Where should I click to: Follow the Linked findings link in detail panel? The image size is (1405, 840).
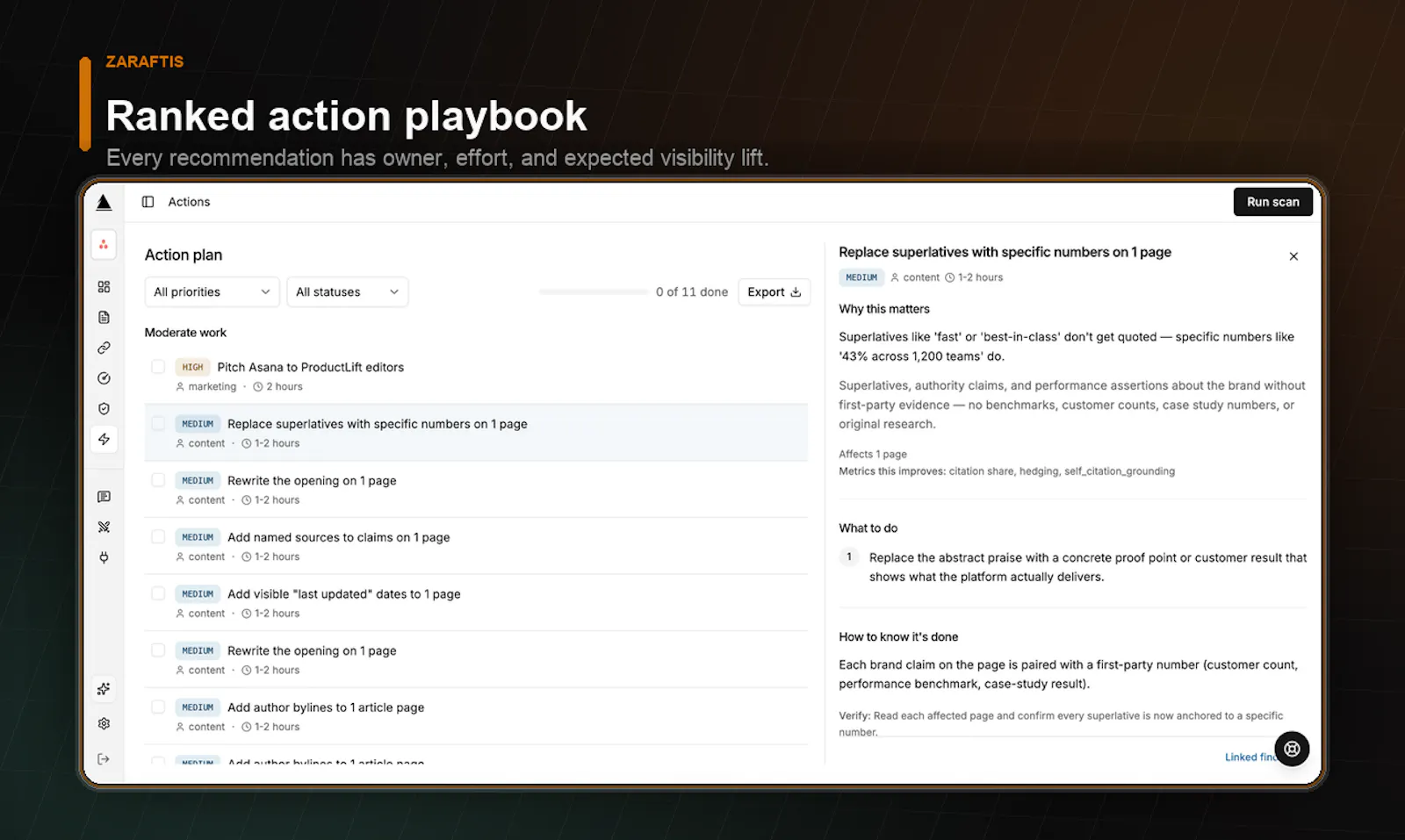[x=1250, y=757]
